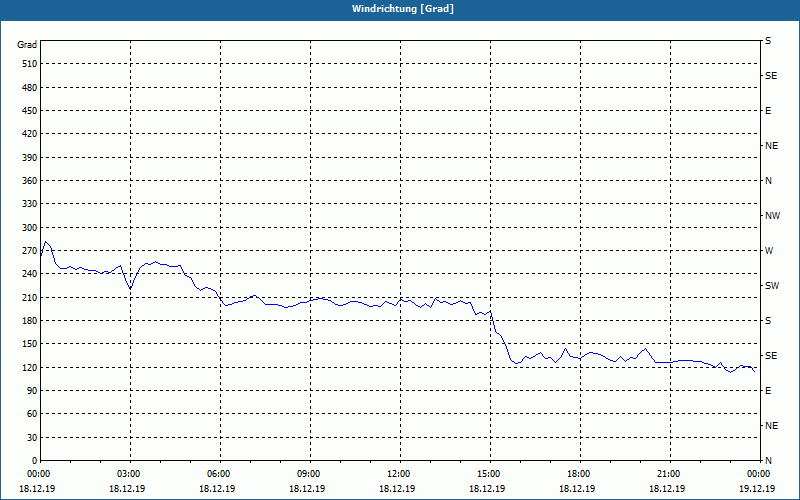This screenshot has height=500, width=800.
Task: Select the y-axis value '450'
Action: [30, 111]
